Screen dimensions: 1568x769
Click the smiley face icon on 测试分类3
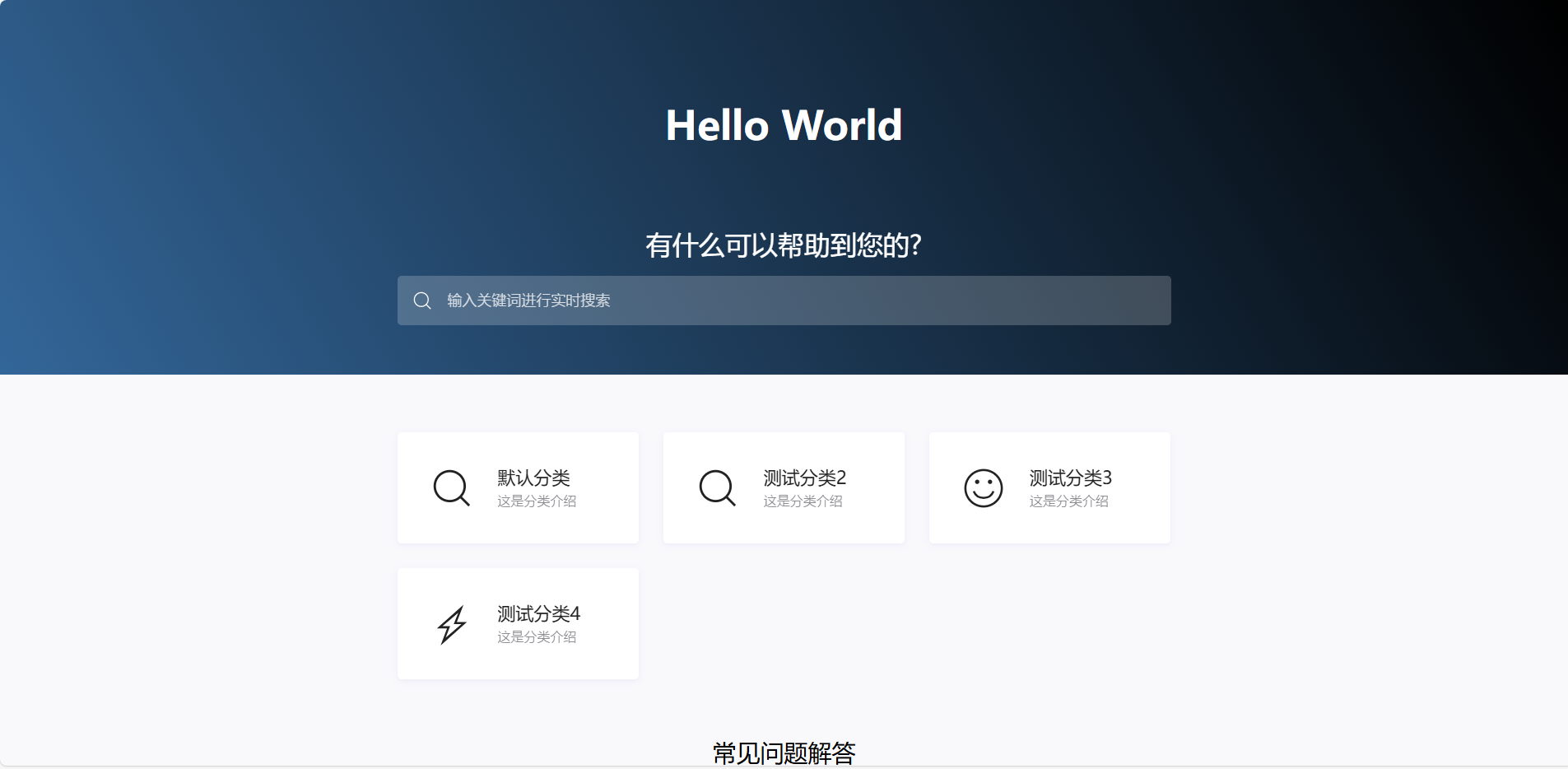(x=983, y=488)
